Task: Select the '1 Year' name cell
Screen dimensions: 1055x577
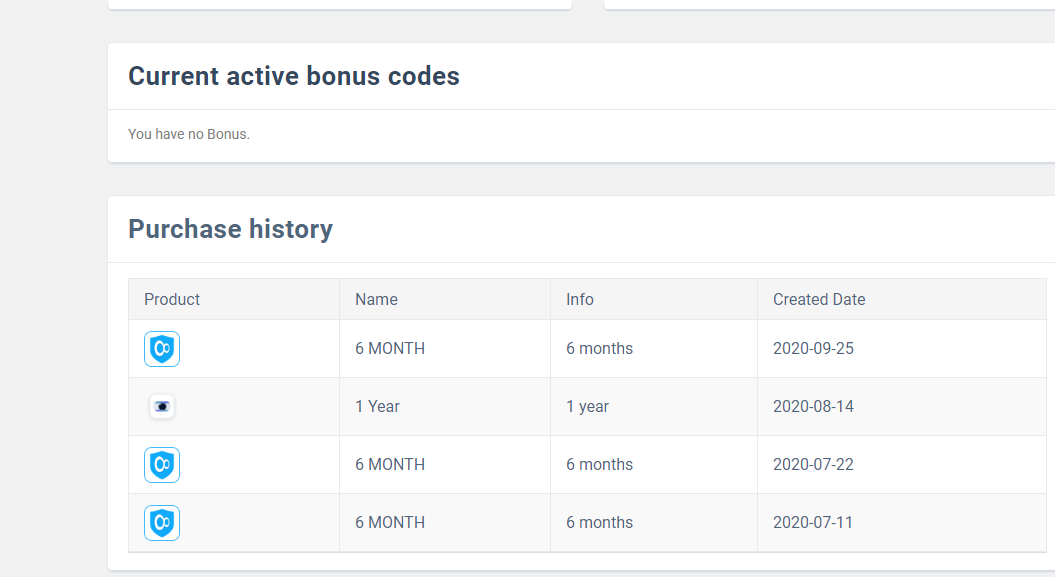Action: tap(377, 407)
